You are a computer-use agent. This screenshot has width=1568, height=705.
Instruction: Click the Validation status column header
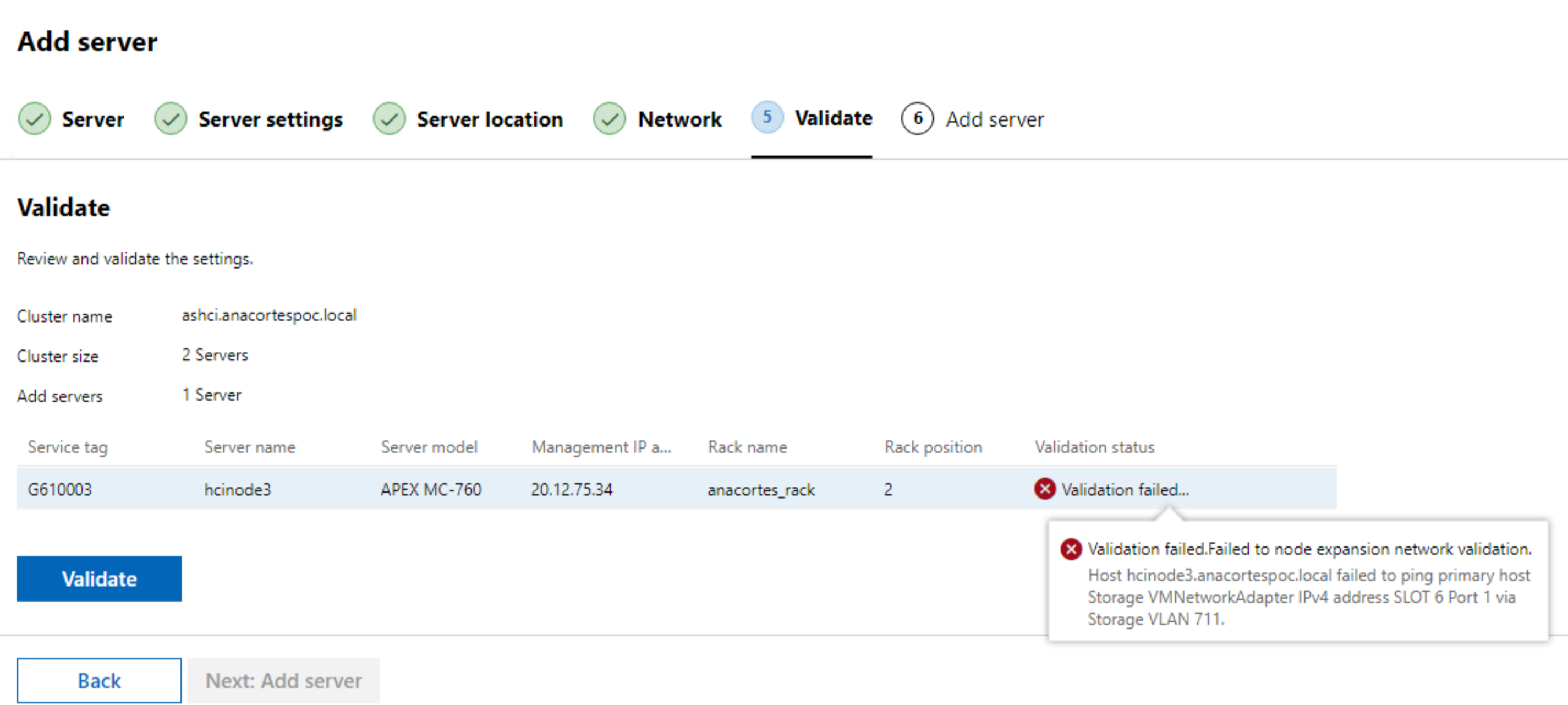[x=1094, y=447]
